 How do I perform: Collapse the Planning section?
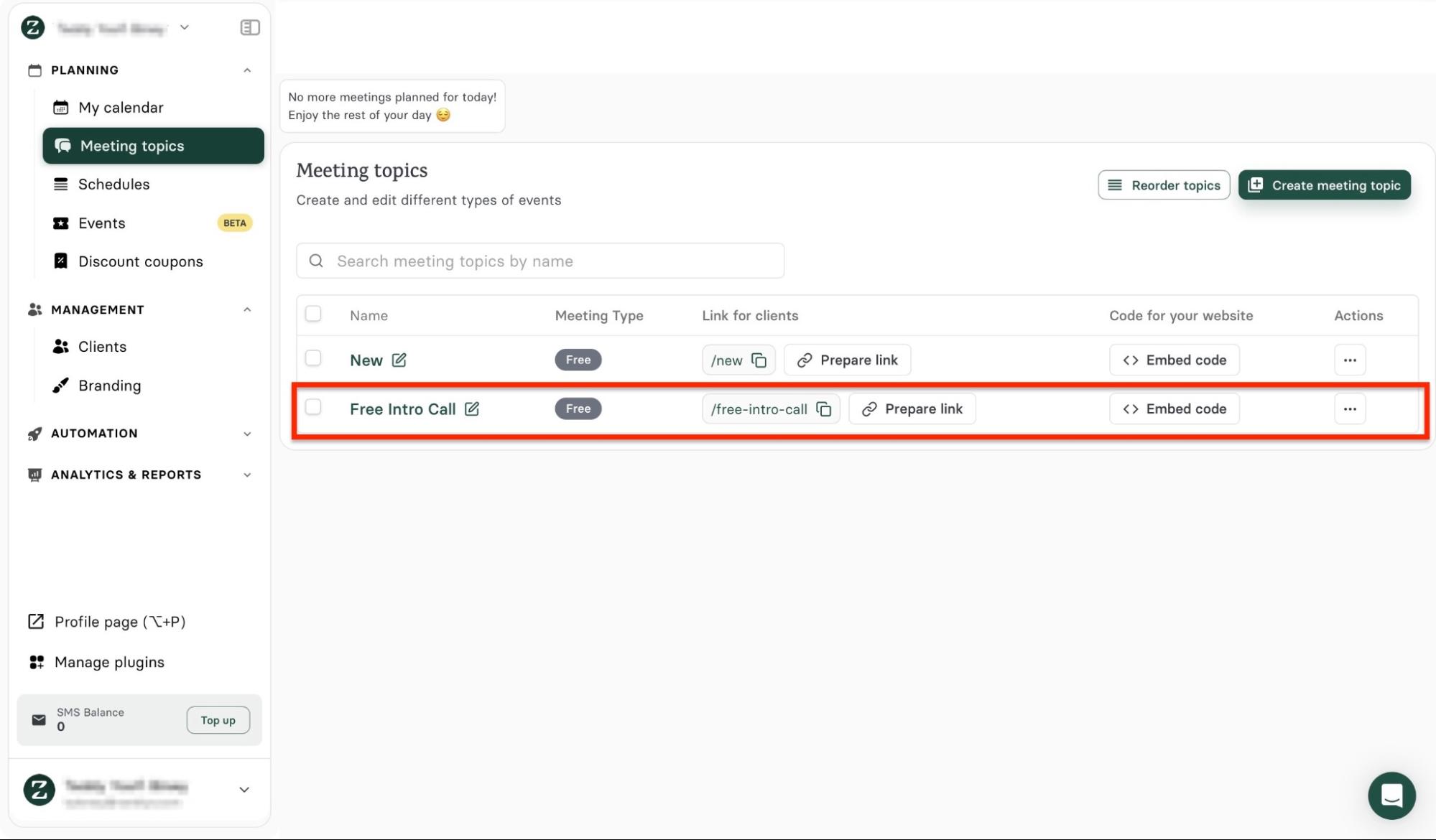click(247, 70)
